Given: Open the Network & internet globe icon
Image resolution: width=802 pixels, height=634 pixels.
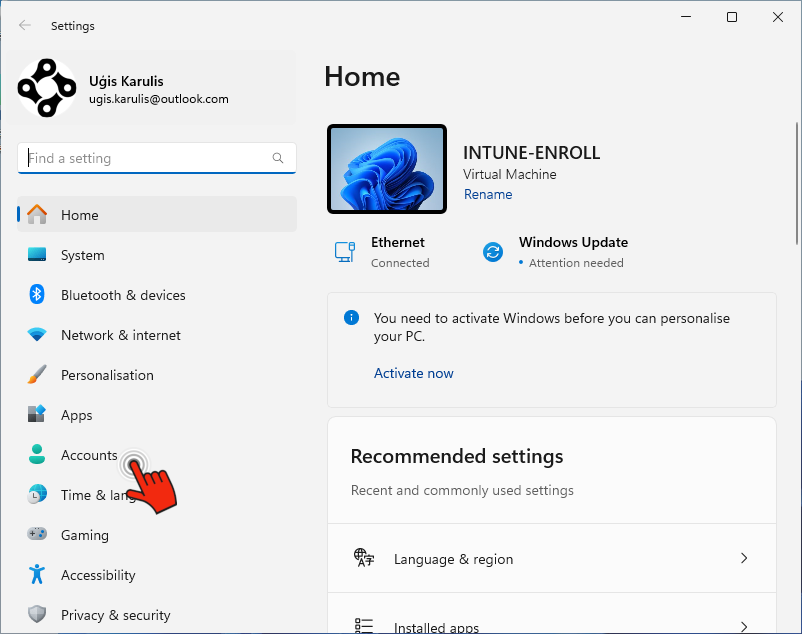Looking at the screenshot, I should 34,335.
